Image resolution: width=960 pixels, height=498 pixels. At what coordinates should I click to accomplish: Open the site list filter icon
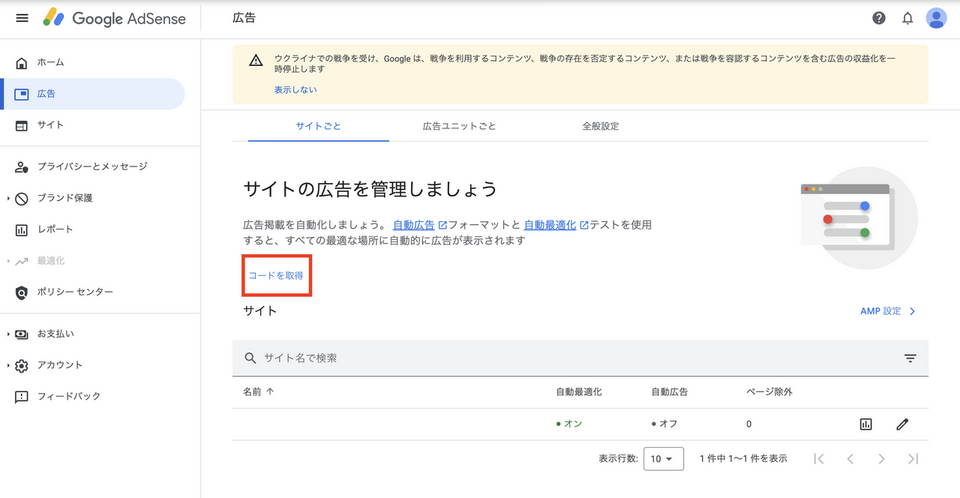pyautogui.click(x=910, y=358)
